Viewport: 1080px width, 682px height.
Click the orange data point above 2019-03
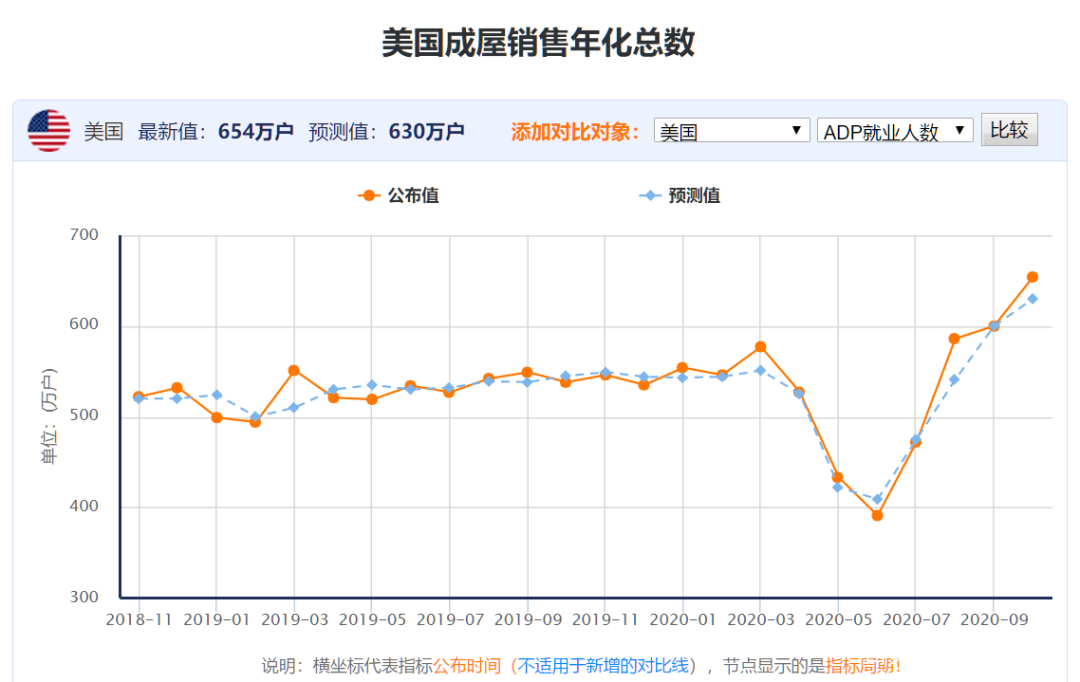(291, 369)
